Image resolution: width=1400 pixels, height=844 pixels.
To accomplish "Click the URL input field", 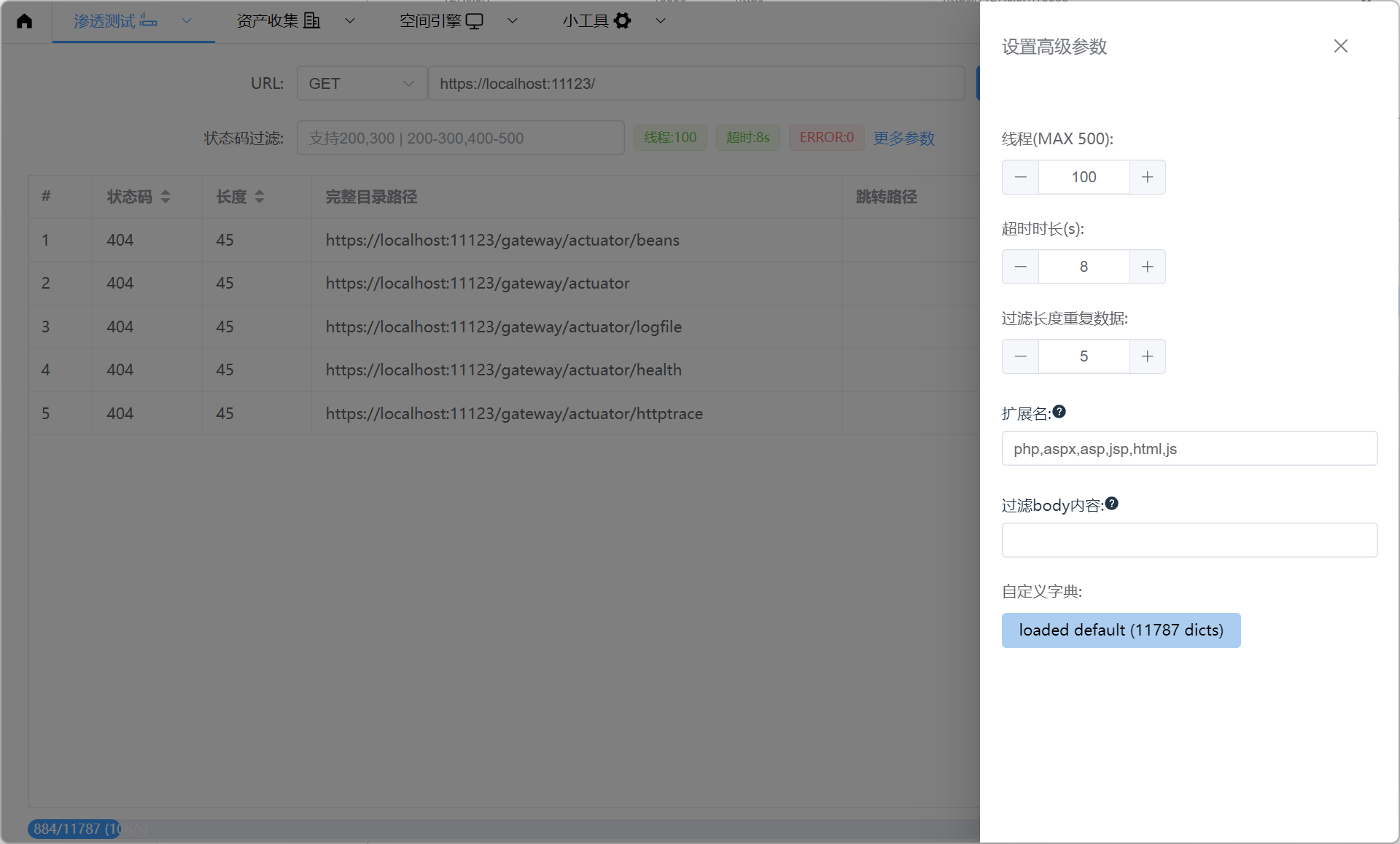I will 696,83.
